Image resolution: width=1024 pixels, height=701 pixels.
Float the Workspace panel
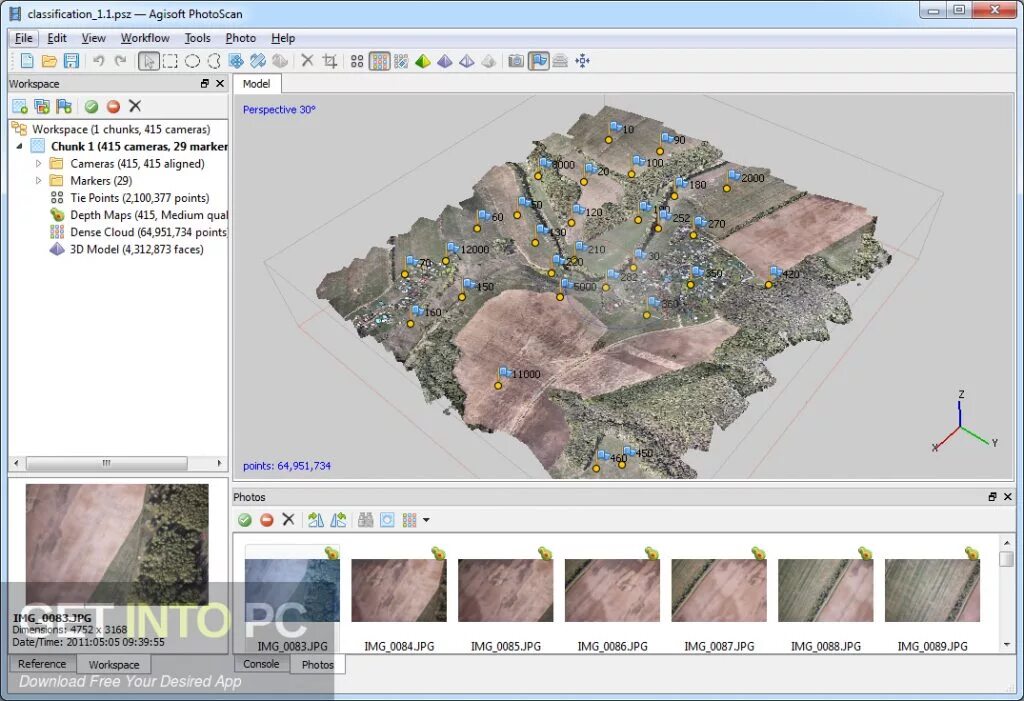(204, 84)
